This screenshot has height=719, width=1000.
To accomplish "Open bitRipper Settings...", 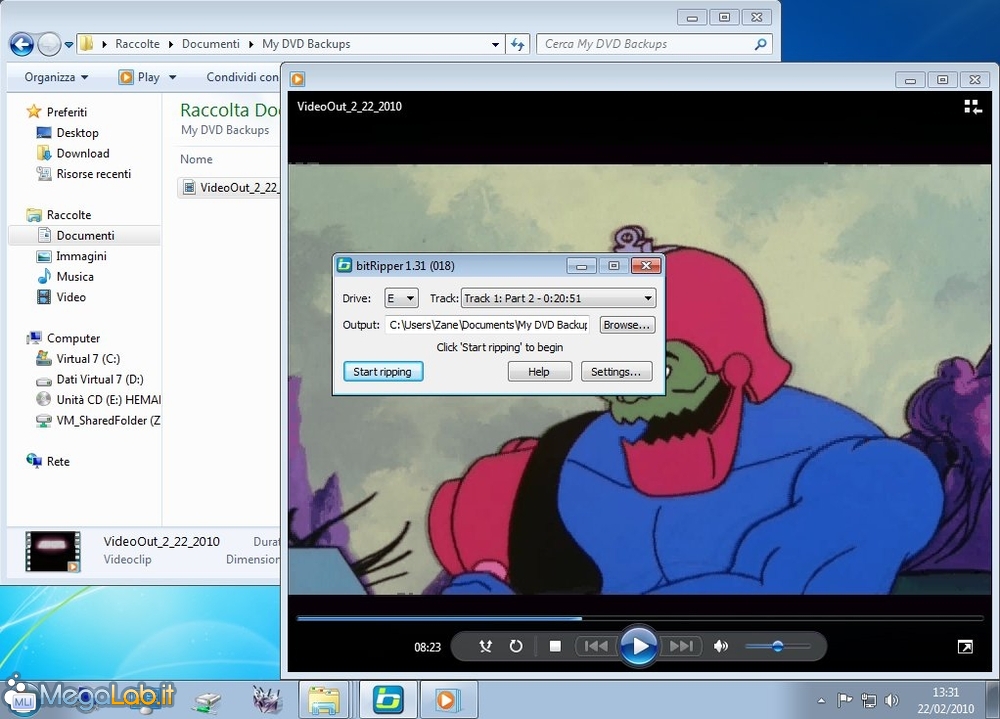I will 616,371.
